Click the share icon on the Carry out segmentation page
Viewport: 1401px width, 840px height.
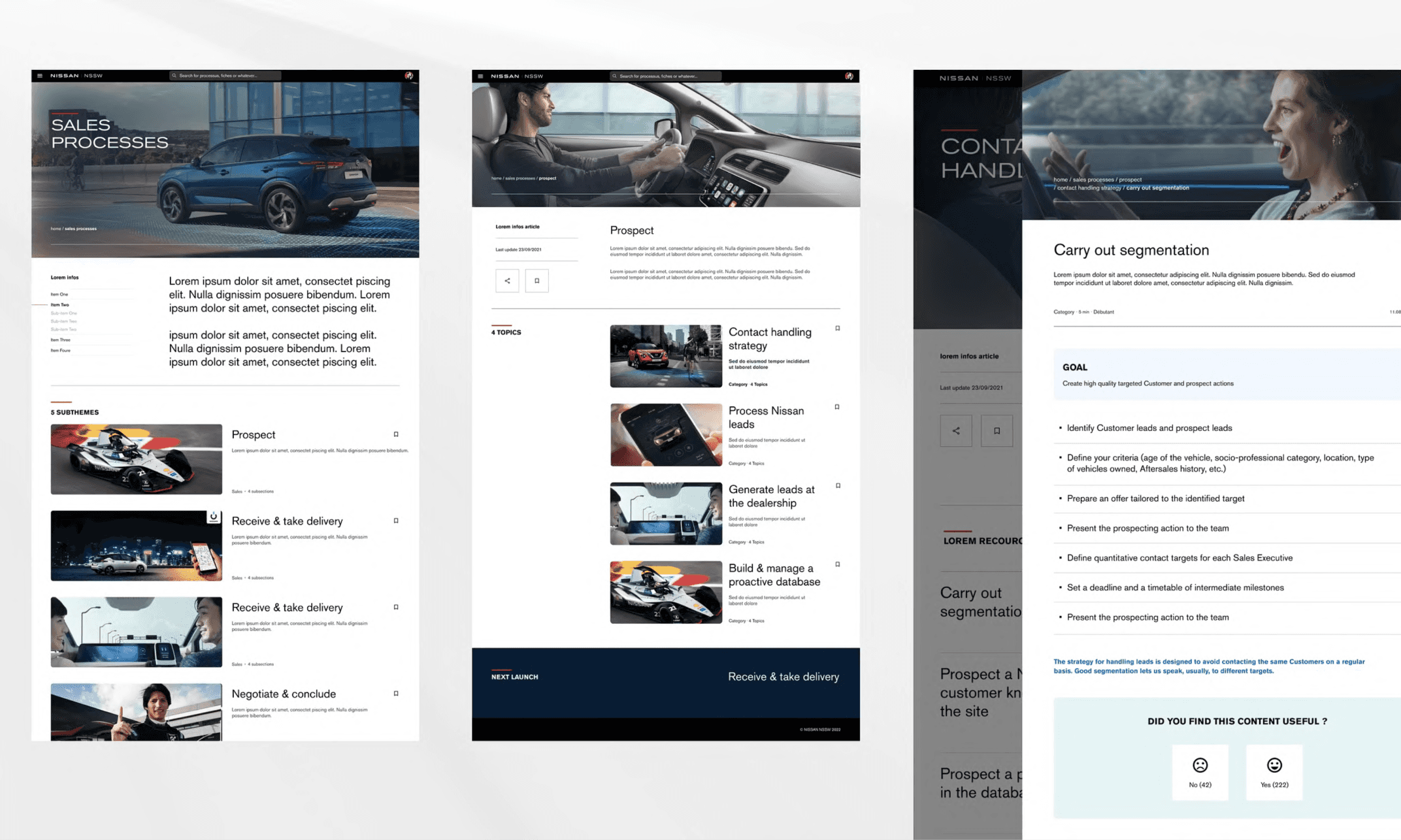click(x=956, y=430)
